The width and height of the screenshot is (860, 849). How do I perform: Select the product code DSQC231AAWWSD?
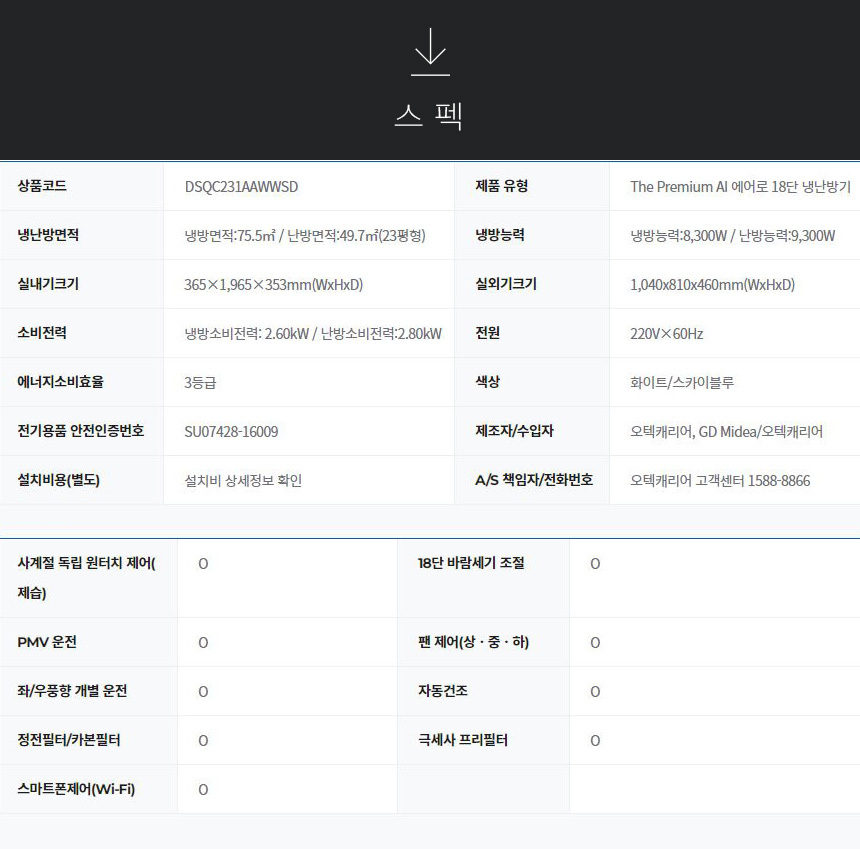[241, 187]
